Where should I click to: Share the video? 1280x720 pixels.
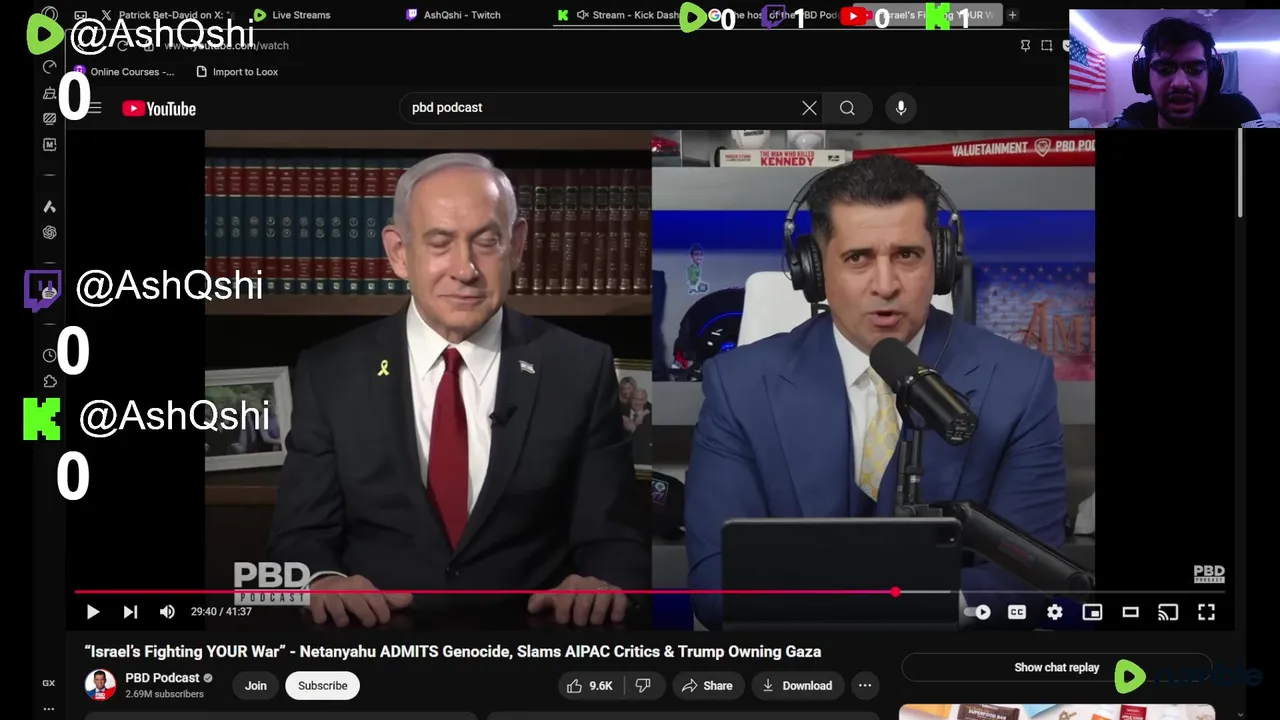coord(707,686)
